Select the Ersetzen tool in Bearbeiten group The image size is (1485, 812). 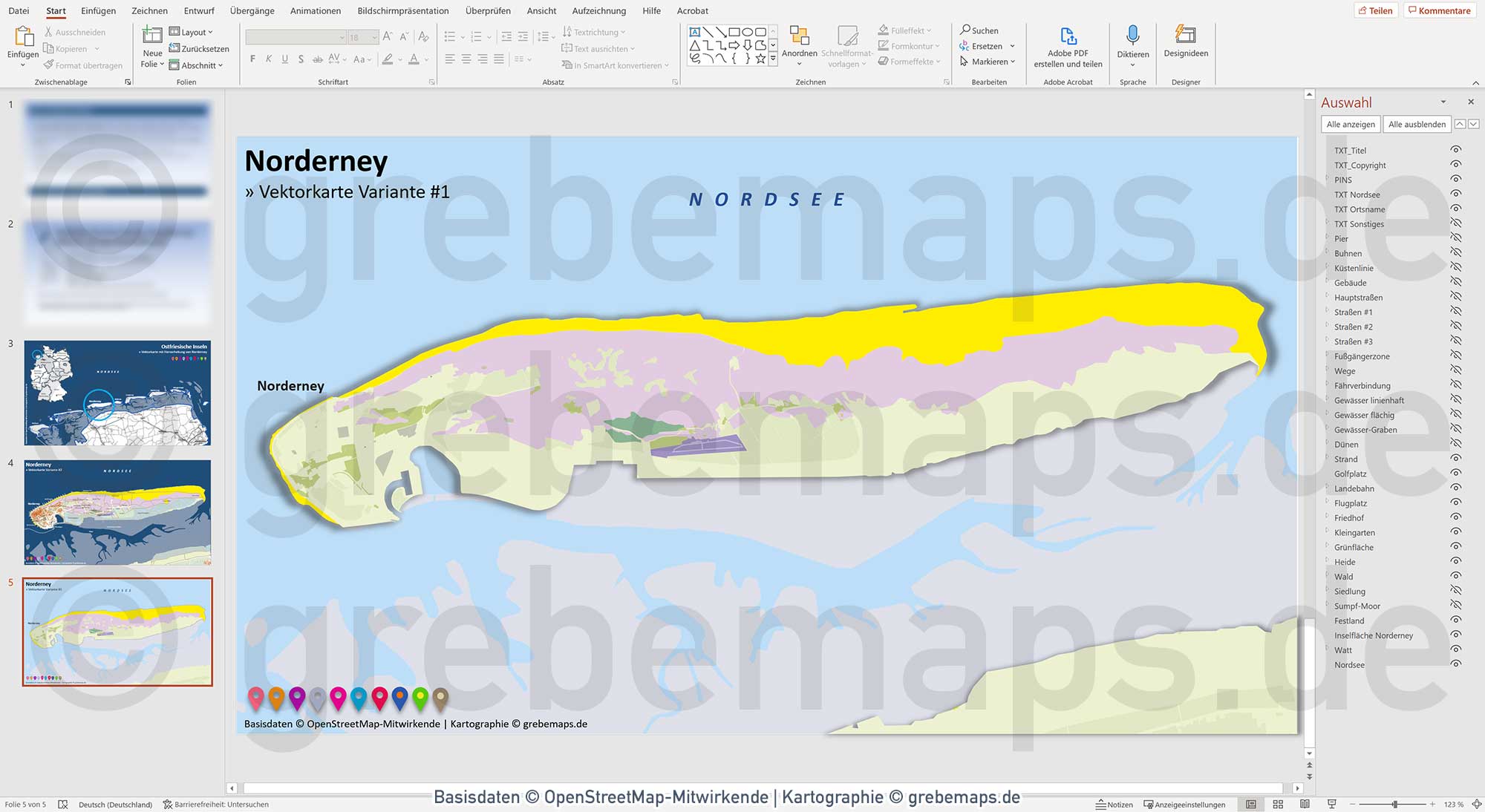[x=985, y=46]
